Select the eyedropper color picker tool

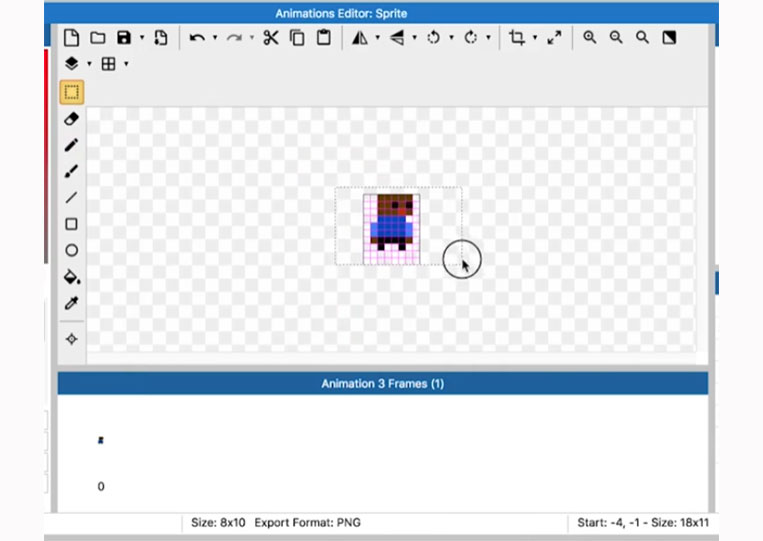tap(72, 303)
